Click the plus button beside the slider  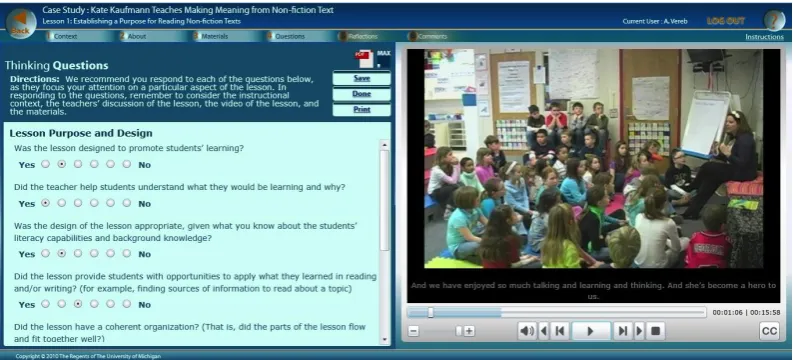[x=469, y=332]
